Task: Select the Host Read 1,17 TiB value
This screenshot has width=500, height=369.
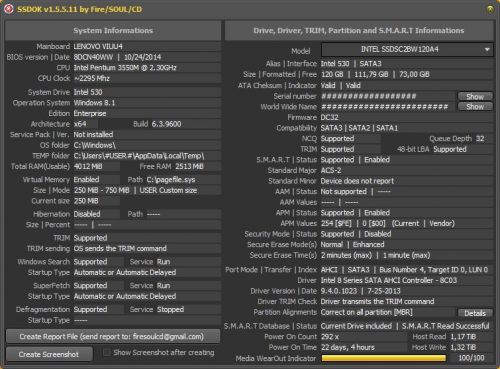Action: (463, 337)
